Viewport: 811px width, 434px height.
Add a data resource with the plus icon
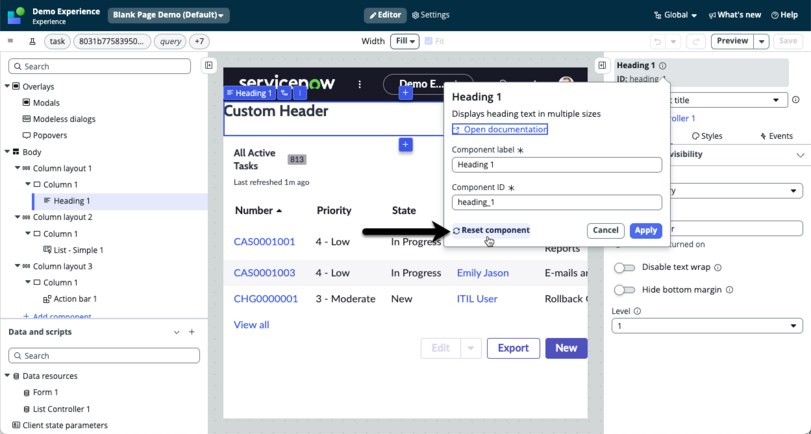[x=192, y=332]
